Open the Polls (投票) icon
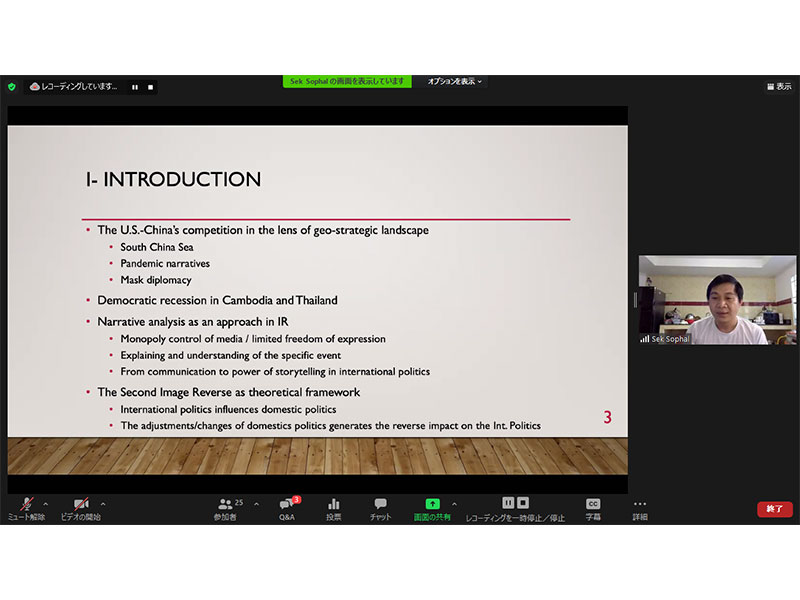This screenshot has width=800, height=600. (x=334, y=508)
